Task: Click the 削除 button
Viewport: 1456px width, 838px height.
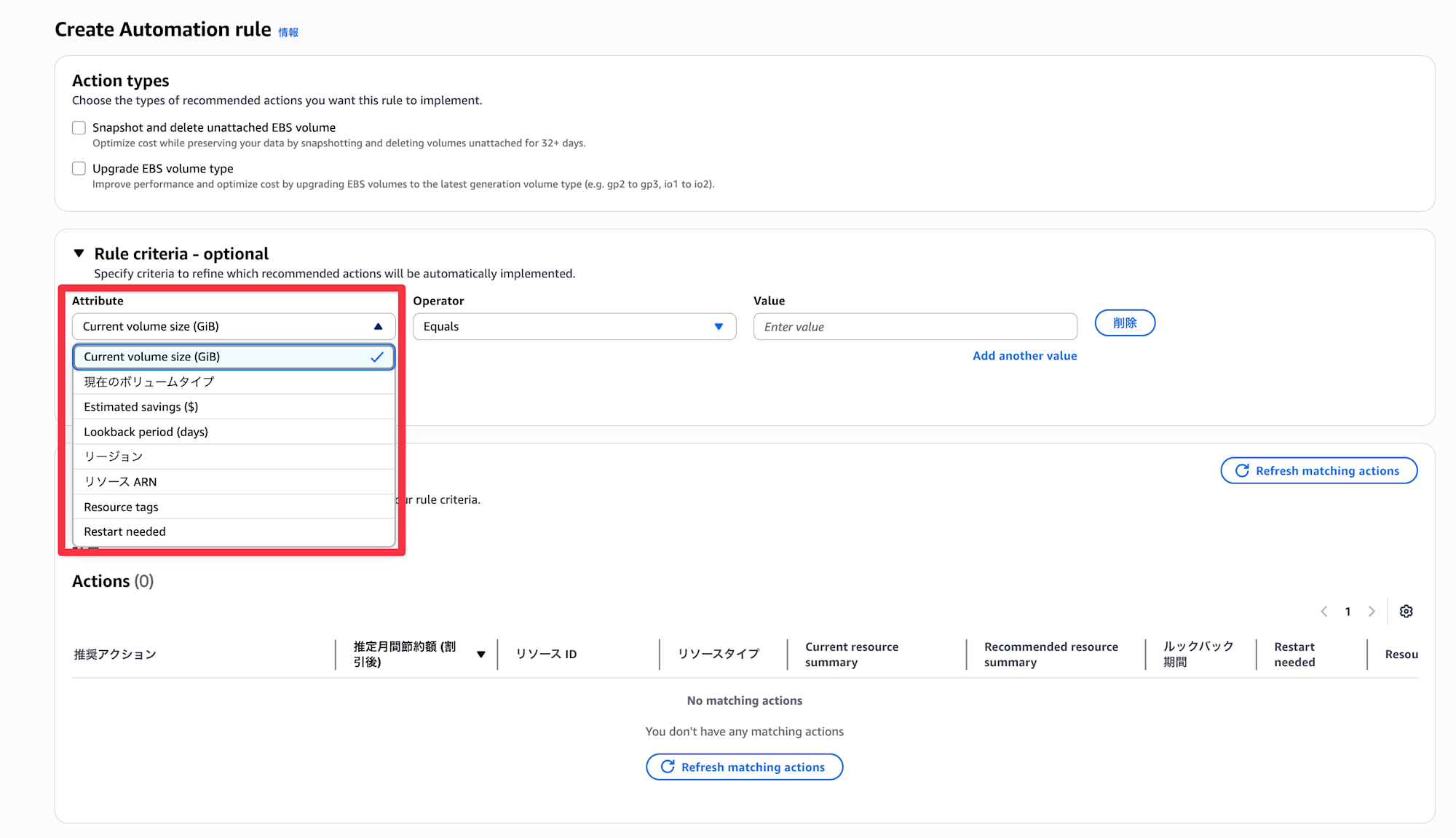Action: click(x=1124, y=323)
